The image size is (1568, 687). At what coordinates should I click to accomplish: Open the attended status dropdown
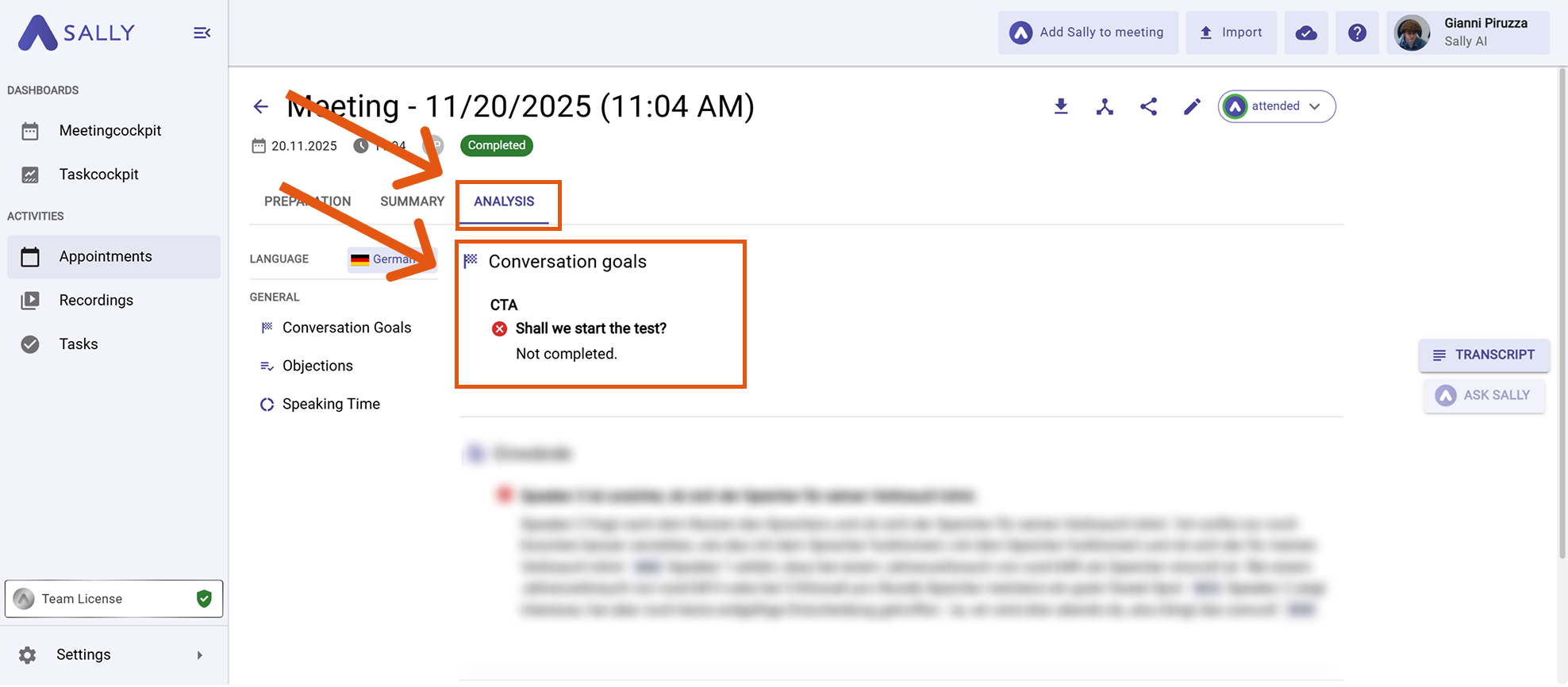[1277, 106]
